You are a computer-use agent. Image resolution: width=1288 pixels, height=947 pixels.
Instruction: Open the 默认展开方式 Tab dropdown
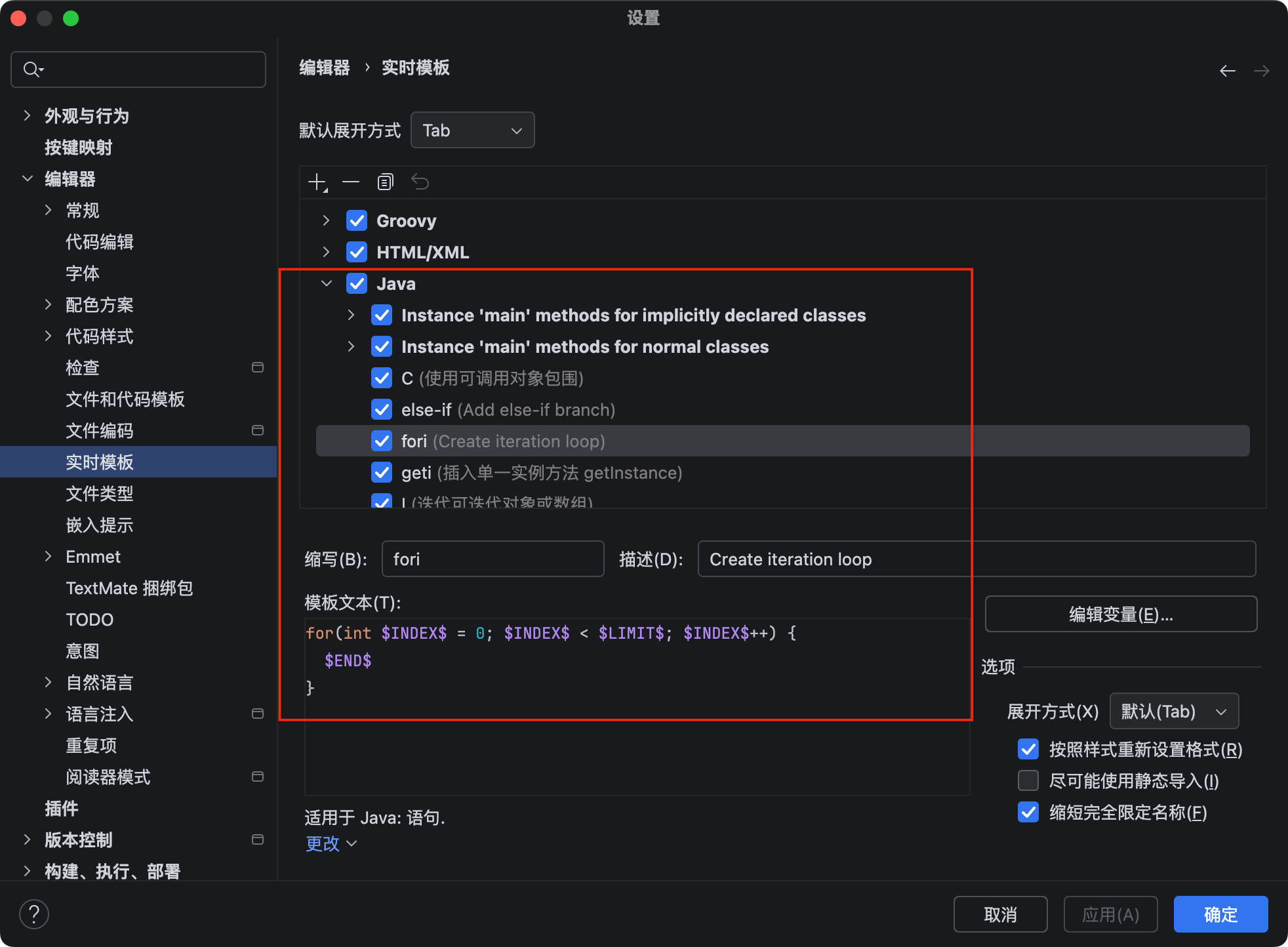472,131
